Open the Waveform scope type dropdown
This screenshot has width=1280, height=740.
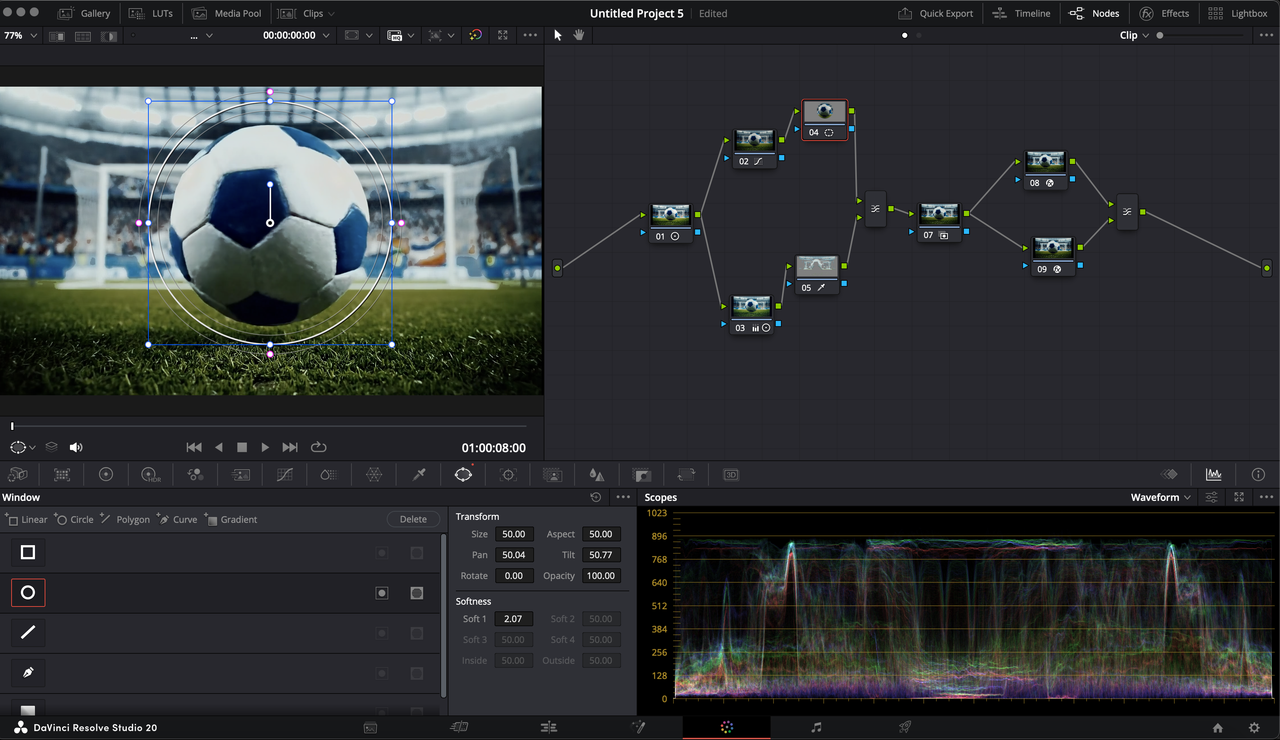pyautogui.click(x=1161, y=497)
